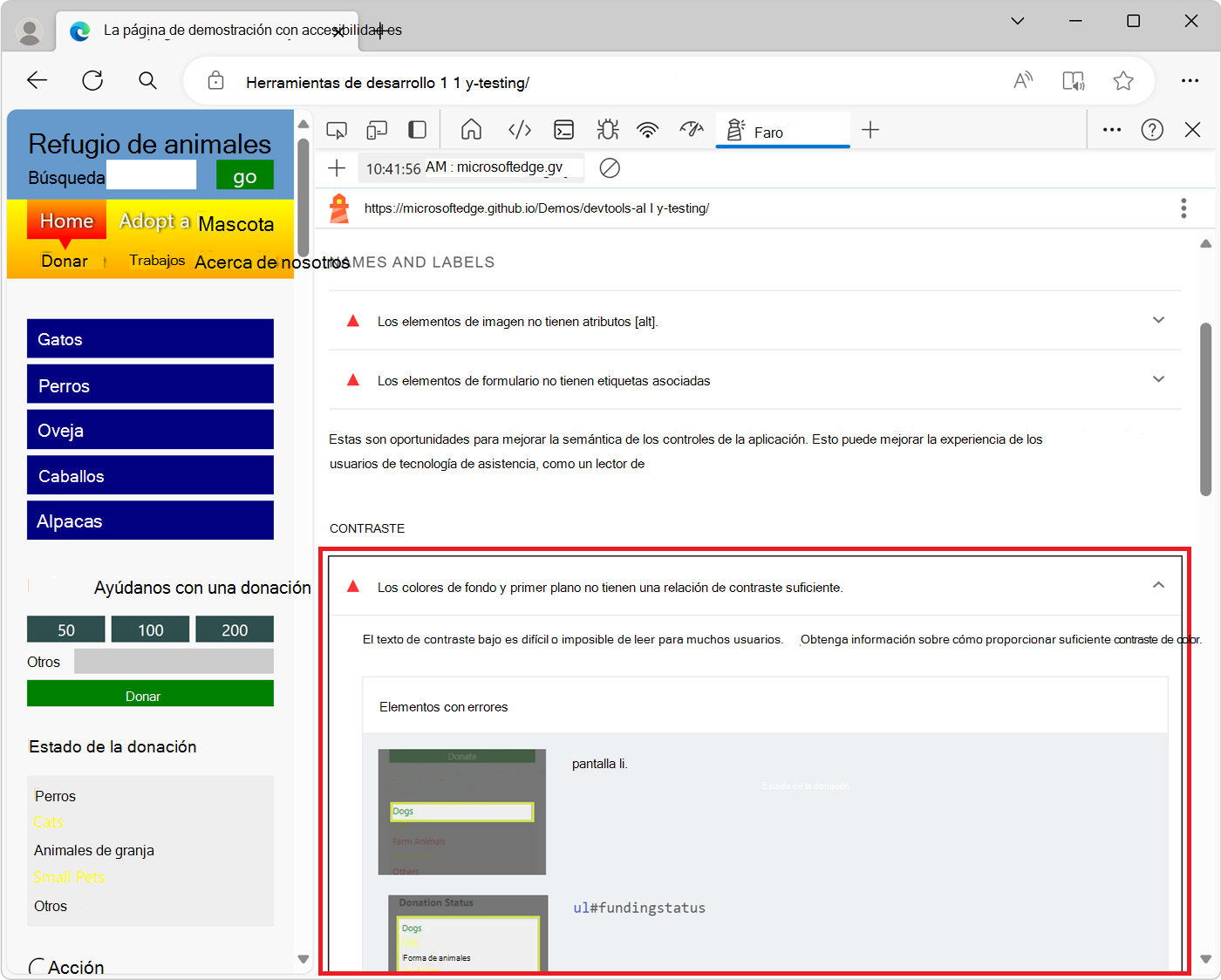
Task: Switch to the Faro tab
Action: (x=782, y=131)
